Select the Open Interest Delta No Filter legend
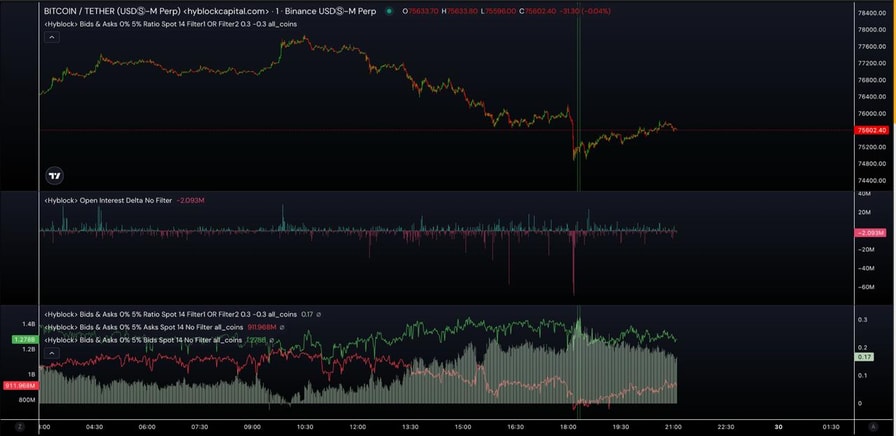 108,200
